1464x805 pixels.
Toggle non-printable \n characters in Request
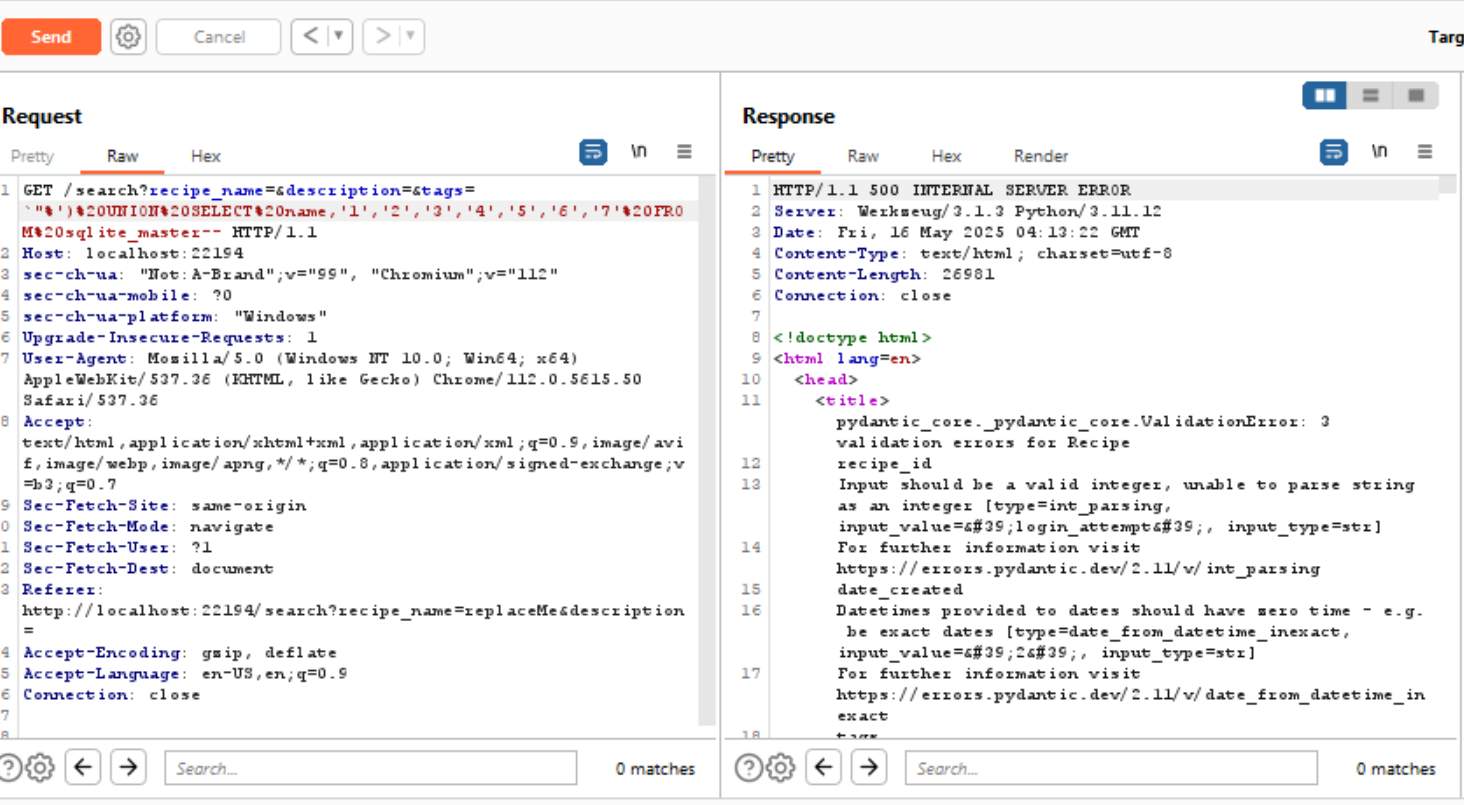[x=639, y=152]
